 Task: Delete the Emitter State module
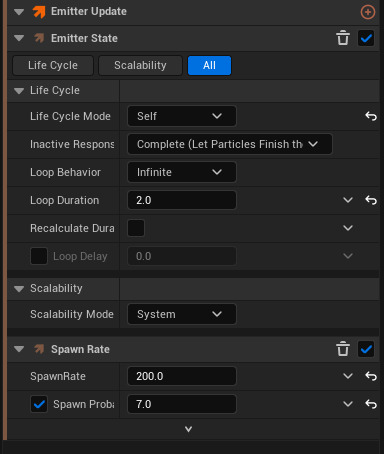tap(343, 38)
